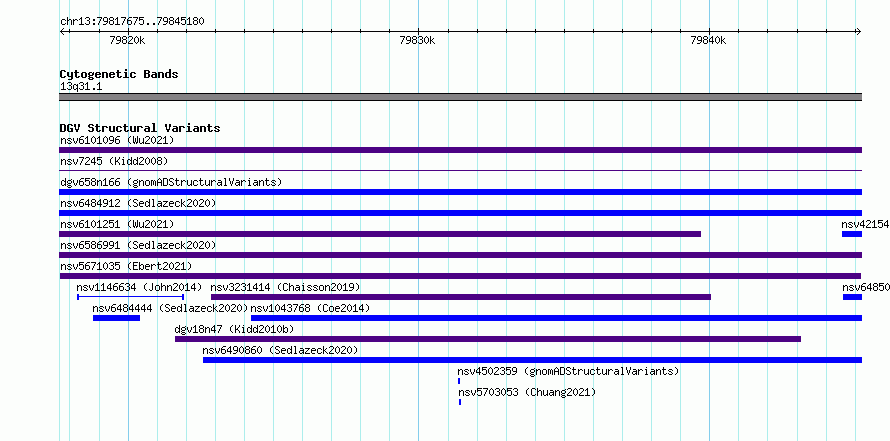Click the truncated nsv42154 label
890x441 pixels.
[x=865, y=224]
